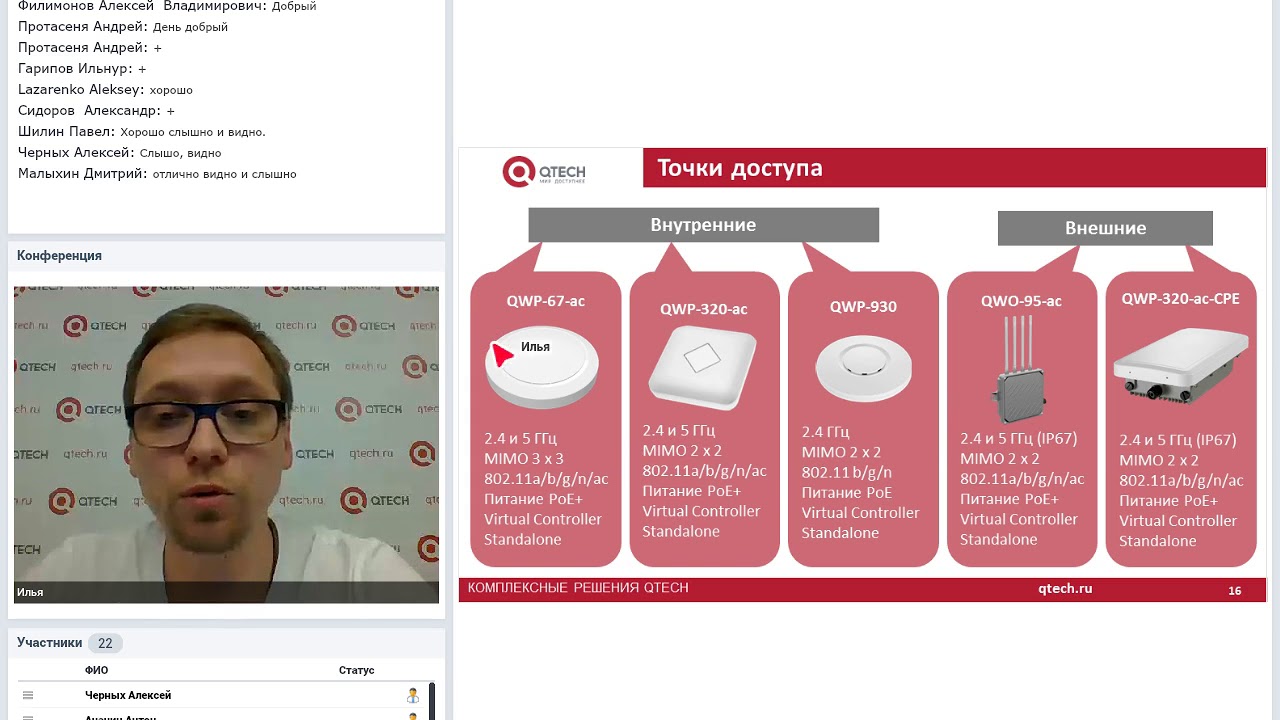Click the QWP-930 model title
The height and width of the screenshot is (720, 1280).
(x=863, y=307)
